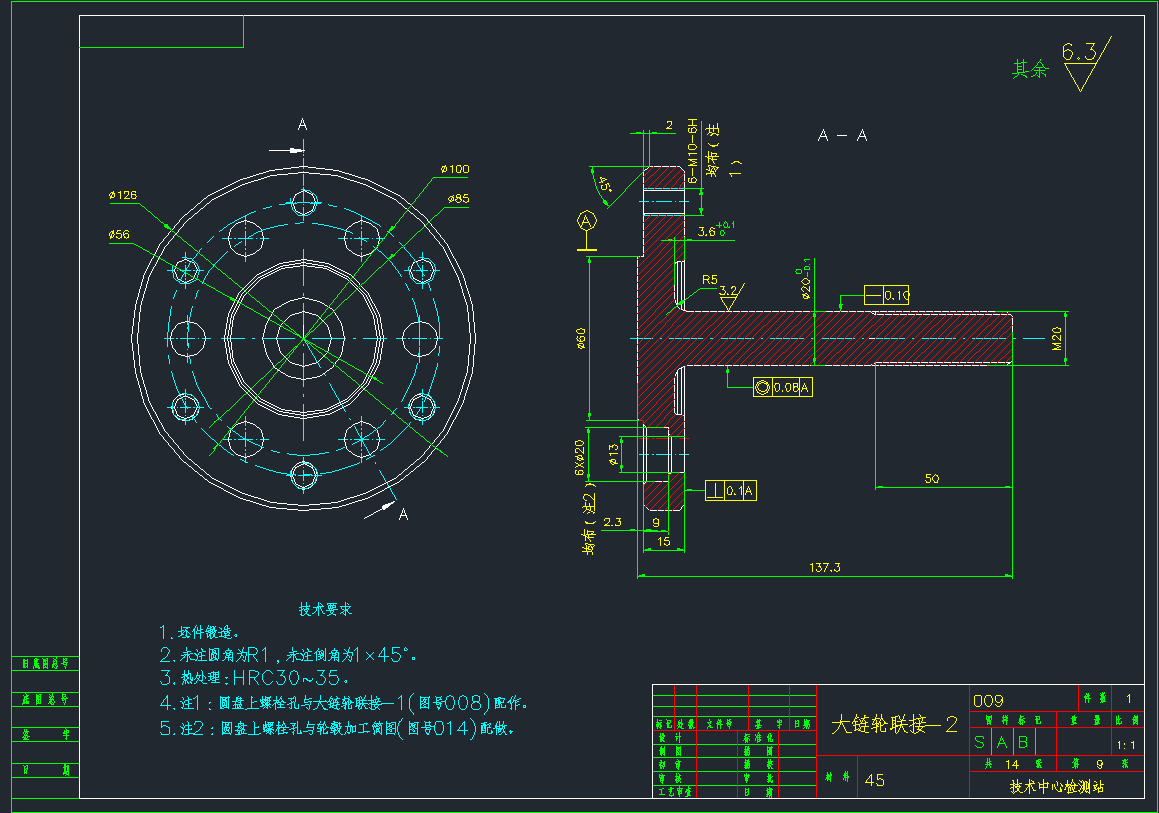The image size is (1159, 813).
Task: Click note 3 热处理 HRC30~35
Action: [x=254, y=678]
